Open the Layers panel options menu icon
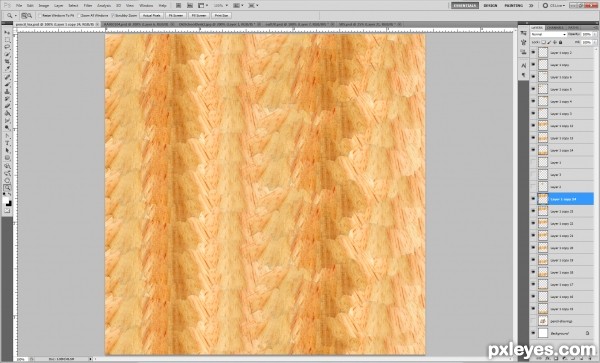Viewport: 600px width, 363px height. click(x=595, y=28)
